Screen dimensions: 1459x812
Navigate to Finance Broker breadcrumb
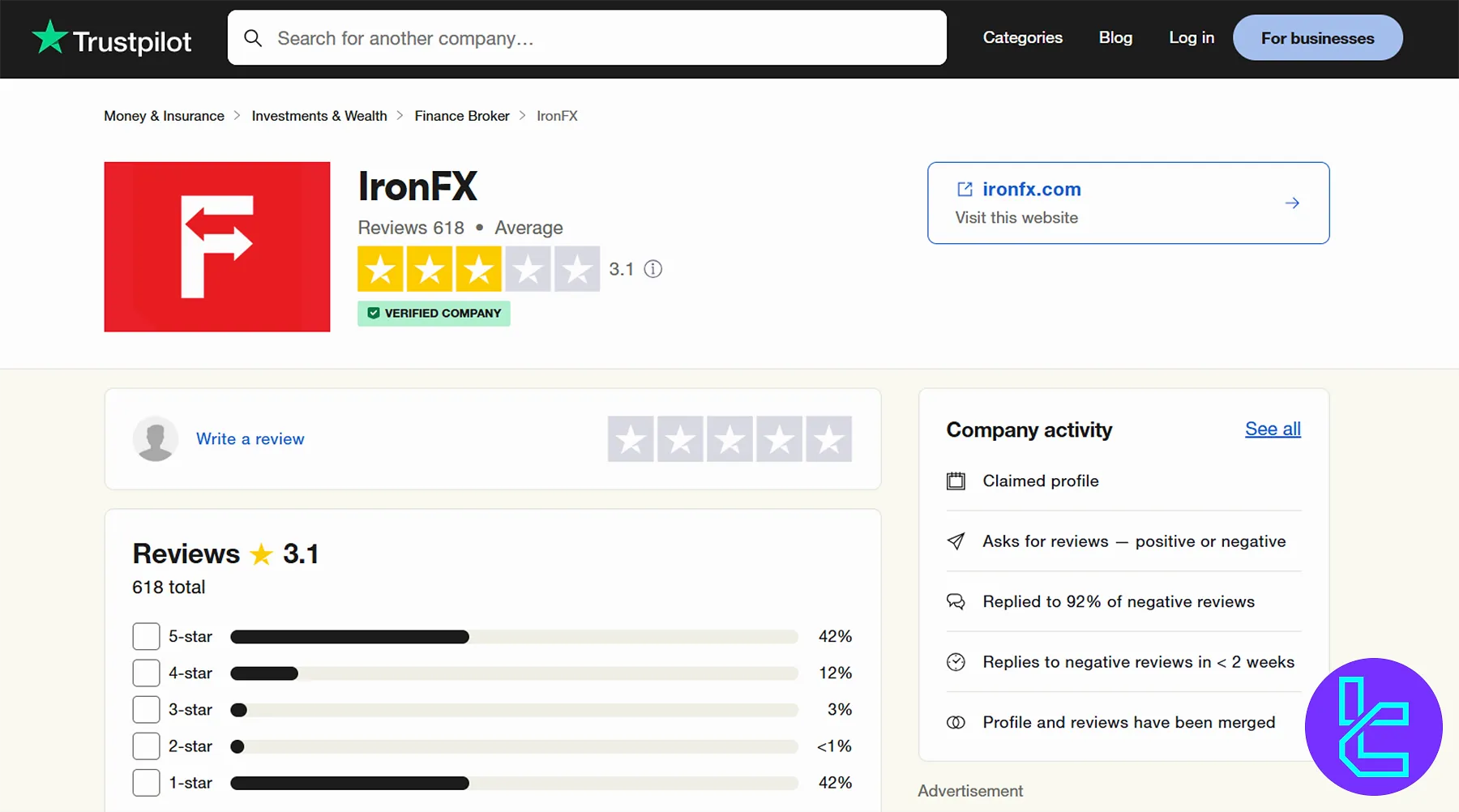coord(462,116)
